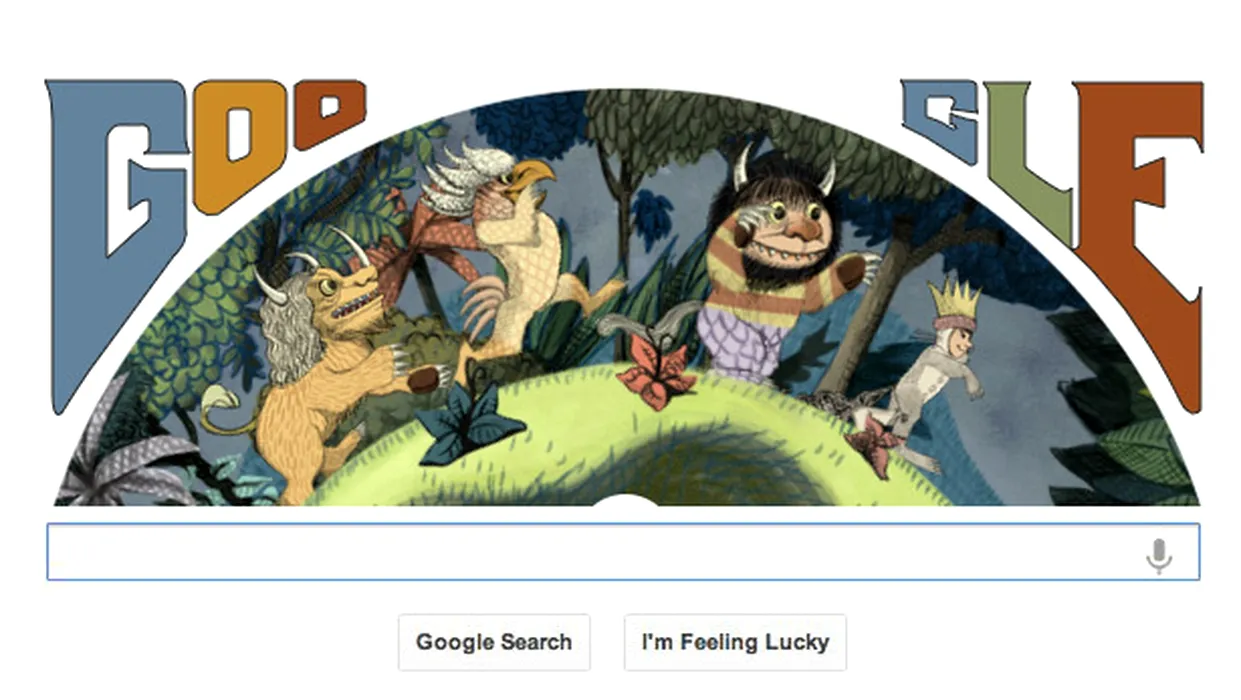Click the red flower atop the hill
The height and width of the screenshot is (700, 1241).
click(655, 376)
